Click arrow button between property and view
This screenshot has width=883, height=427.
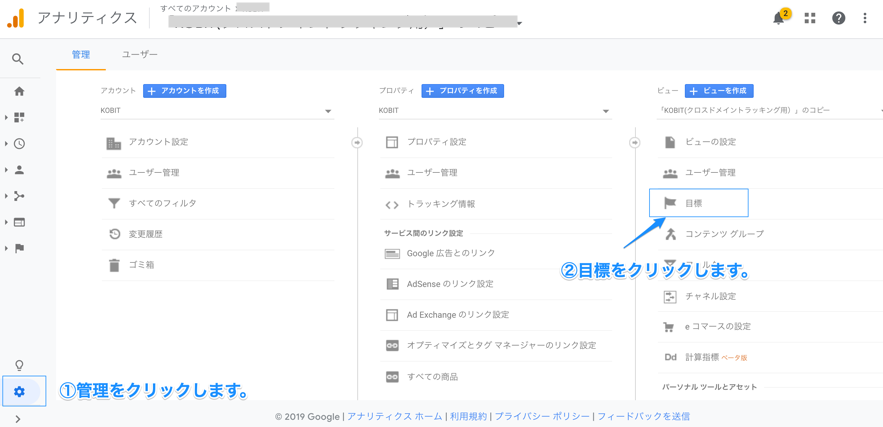(635, 143)
